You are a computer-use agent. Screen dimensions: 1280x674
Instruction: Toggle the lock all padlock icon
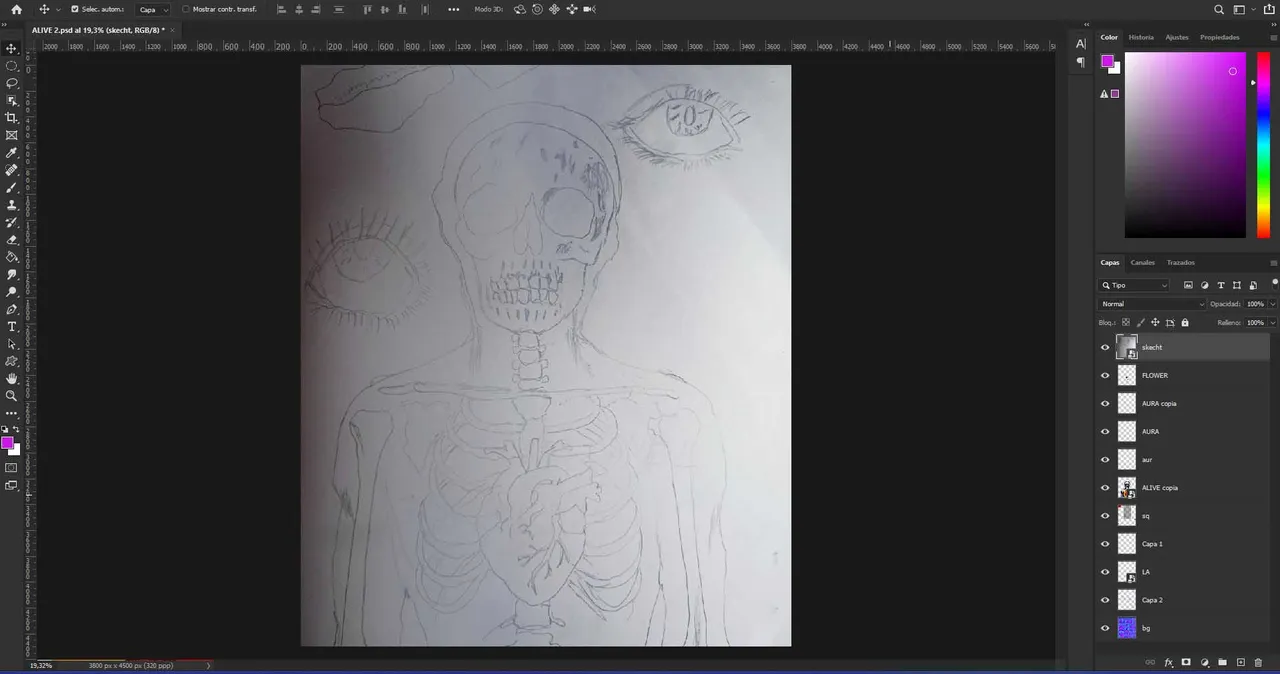tap(1185, 322)
